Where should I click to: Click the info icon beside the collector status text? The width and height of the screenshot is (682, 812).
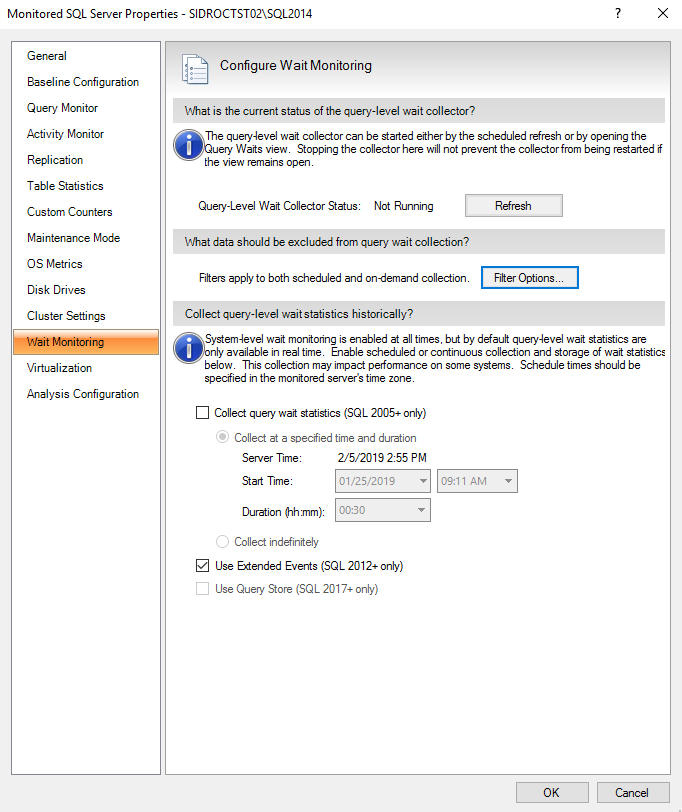pyautogui.click(x=188, y=145)
